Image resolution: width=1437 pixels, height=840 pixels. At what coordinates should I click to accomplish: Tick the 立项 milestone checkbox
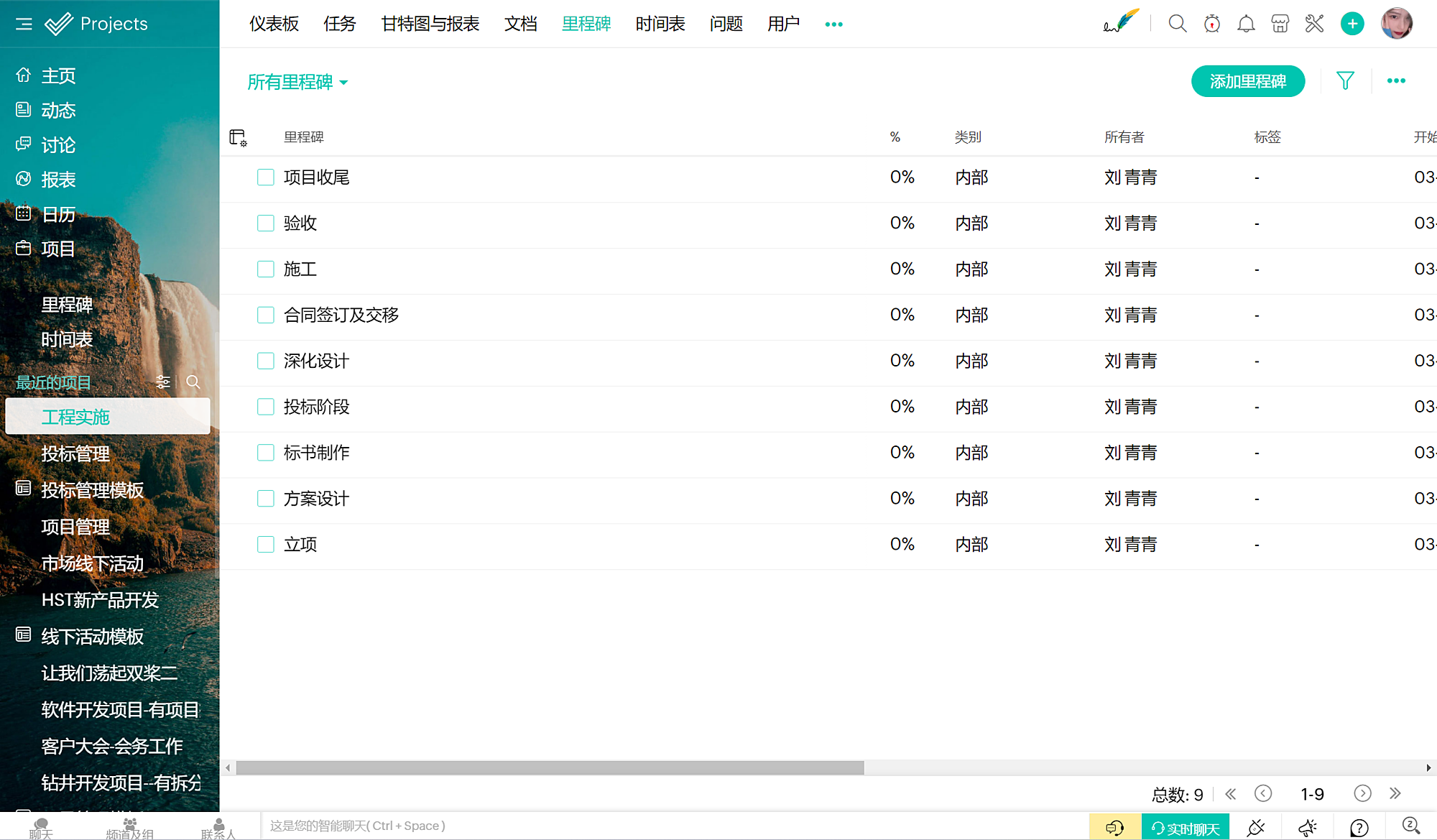point(266,545)
